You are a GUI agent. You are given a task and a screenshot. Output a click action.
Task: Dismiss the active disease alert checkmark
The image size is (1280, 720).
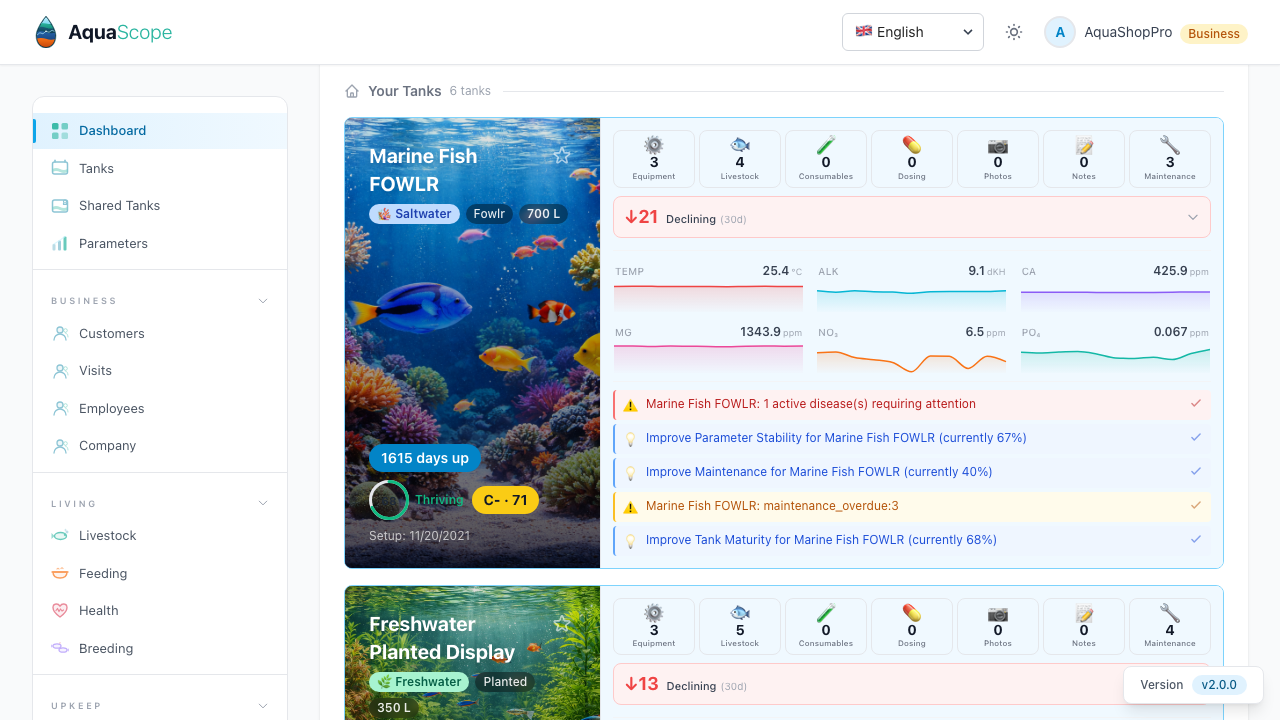click(x=1195, y=404)
